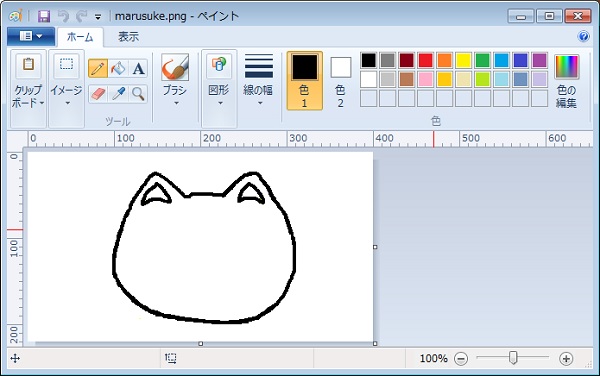Click the Undo icon
600x376 pixels.
[63, 16]
